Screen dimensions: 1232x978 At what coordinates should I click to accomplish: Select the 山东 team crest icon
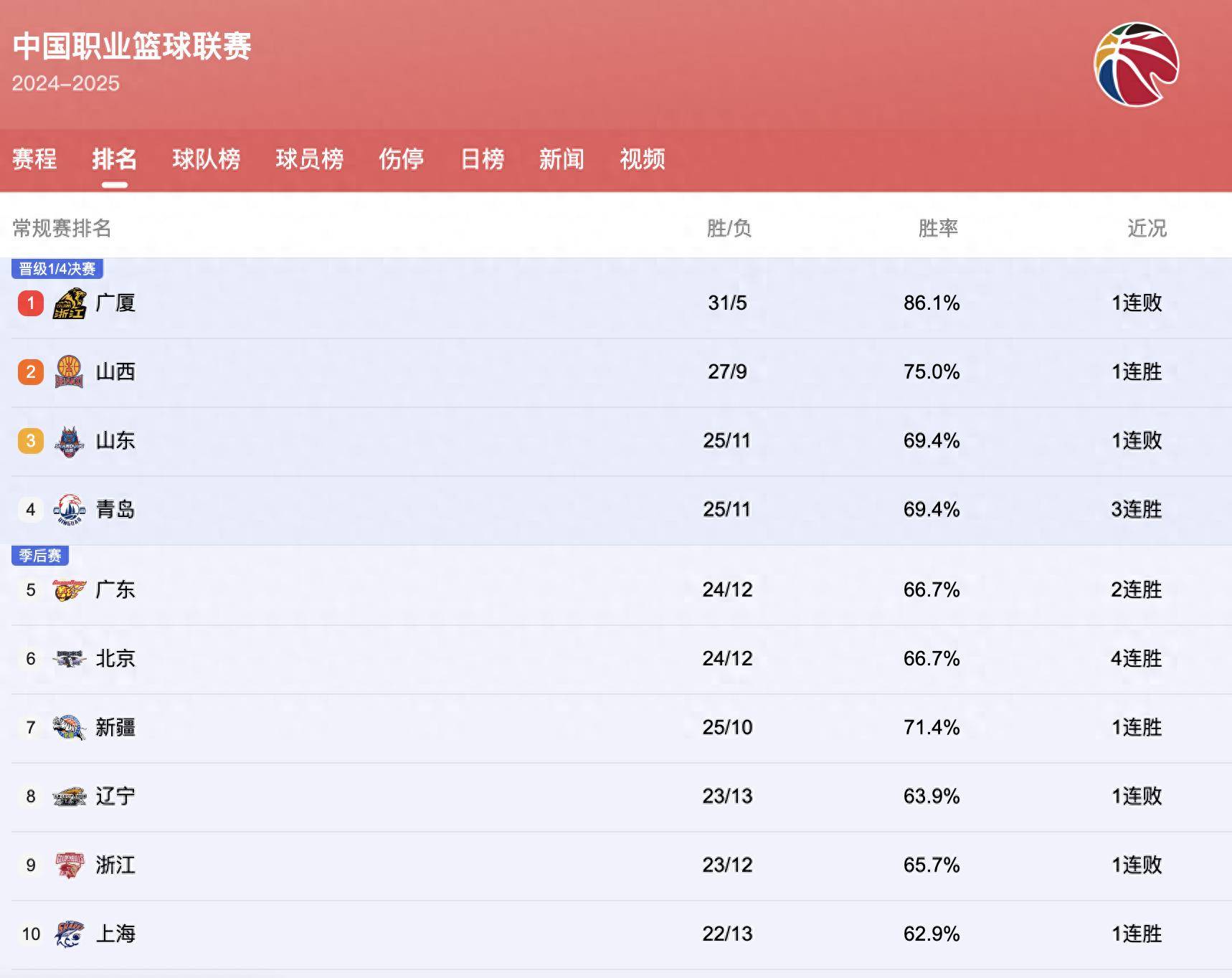[x=70, y=441]
